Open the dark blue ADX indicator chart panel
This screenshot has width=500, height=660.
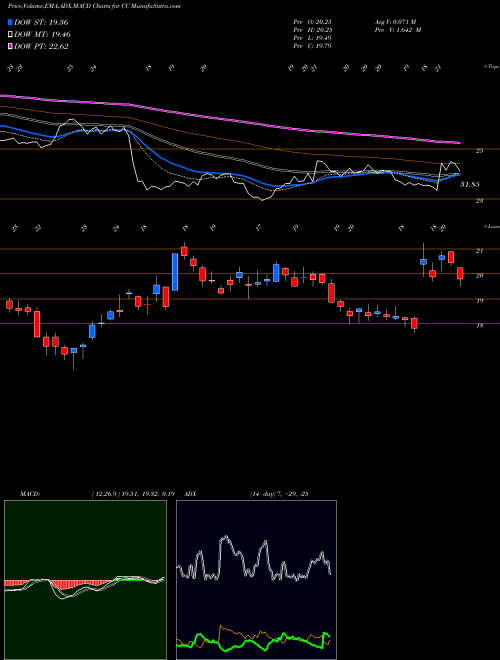(256, 580)
